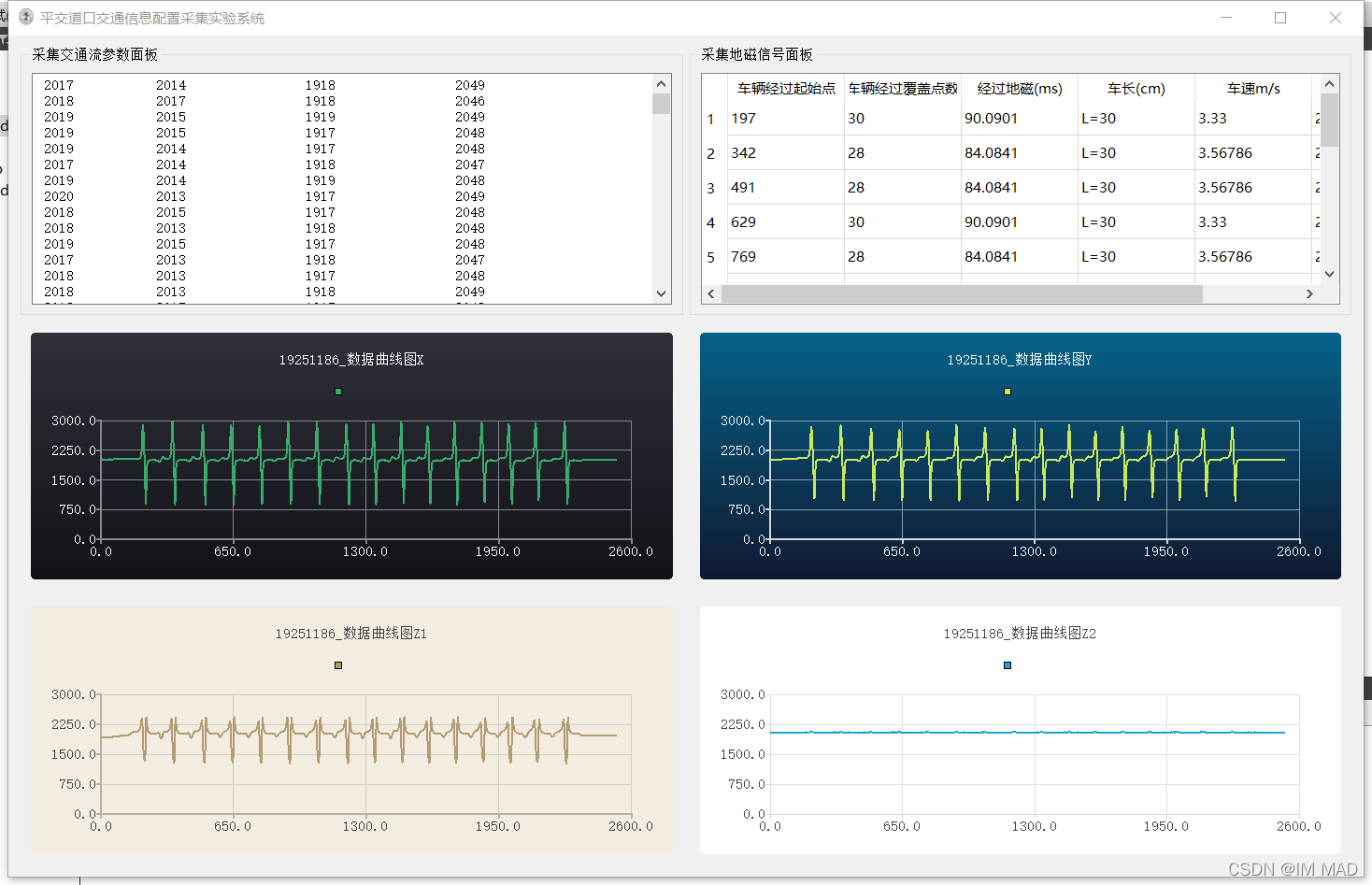
Task: Click the 3.56786 speed cell in row 3
Action: pyautogui.click(x=1253, y=188)
